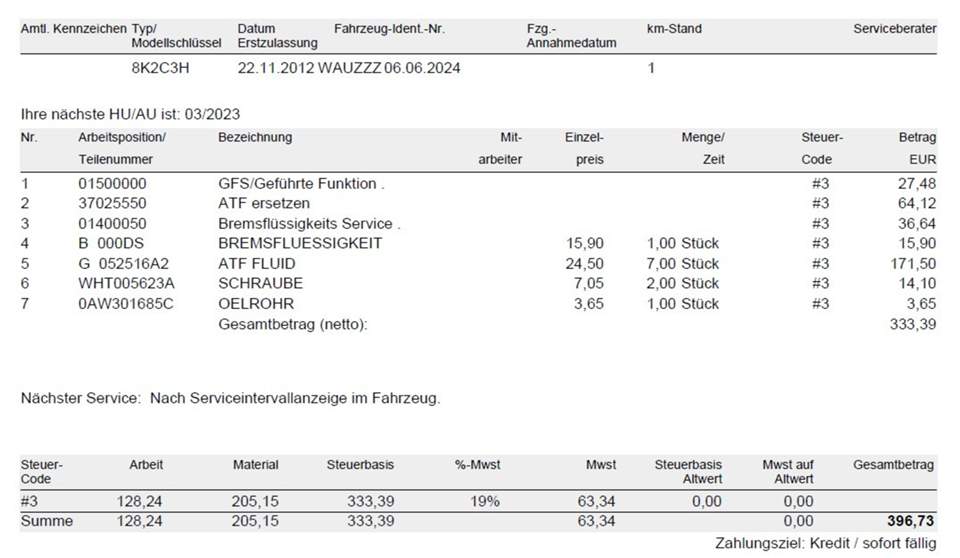Click the WAUZZZ vehicle ident number
The height and width of the screenshot is (558, 960).
349,68
